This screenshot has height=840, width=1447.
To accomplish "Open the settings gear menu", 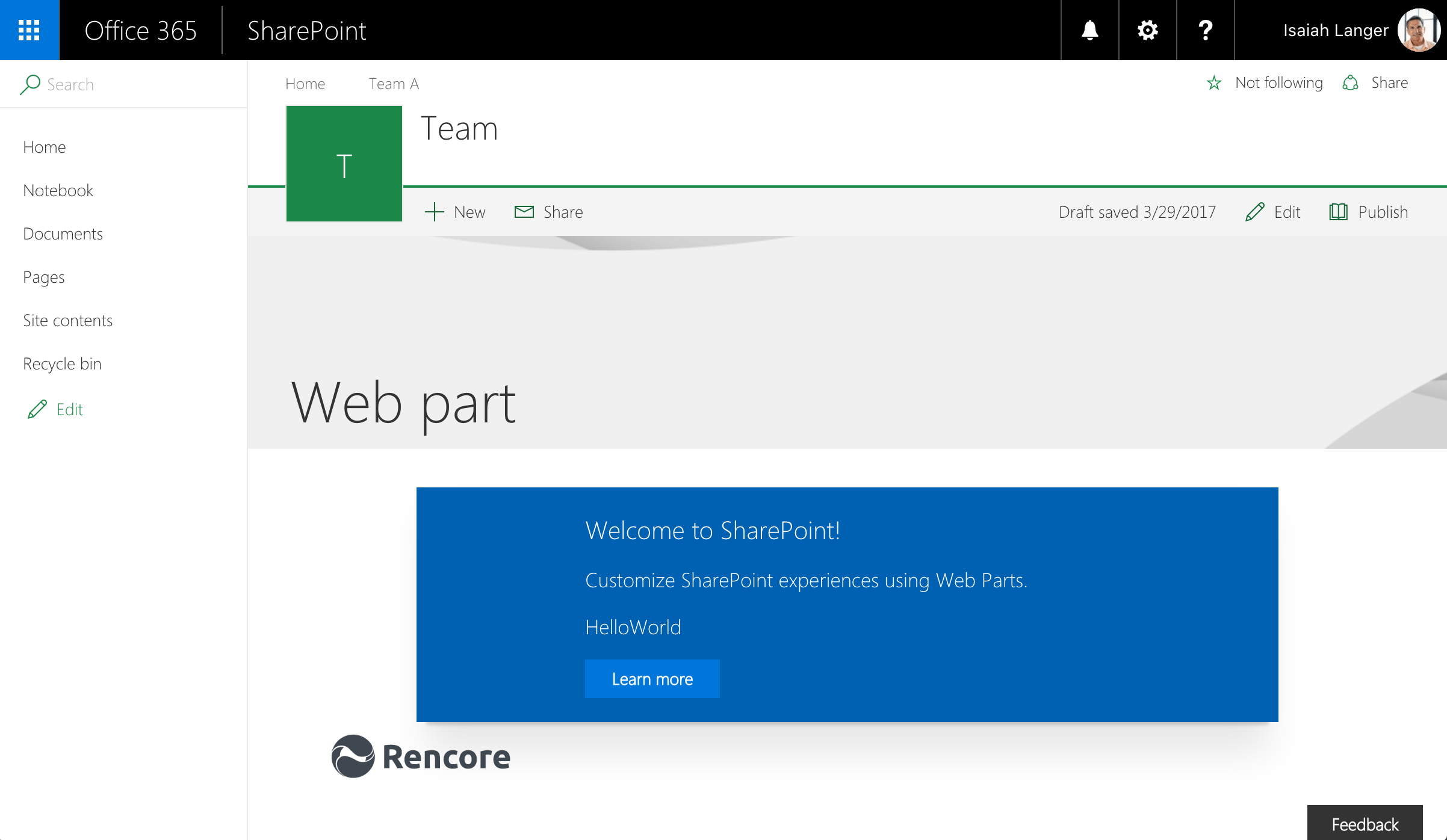I will [x=1147, y=30].
